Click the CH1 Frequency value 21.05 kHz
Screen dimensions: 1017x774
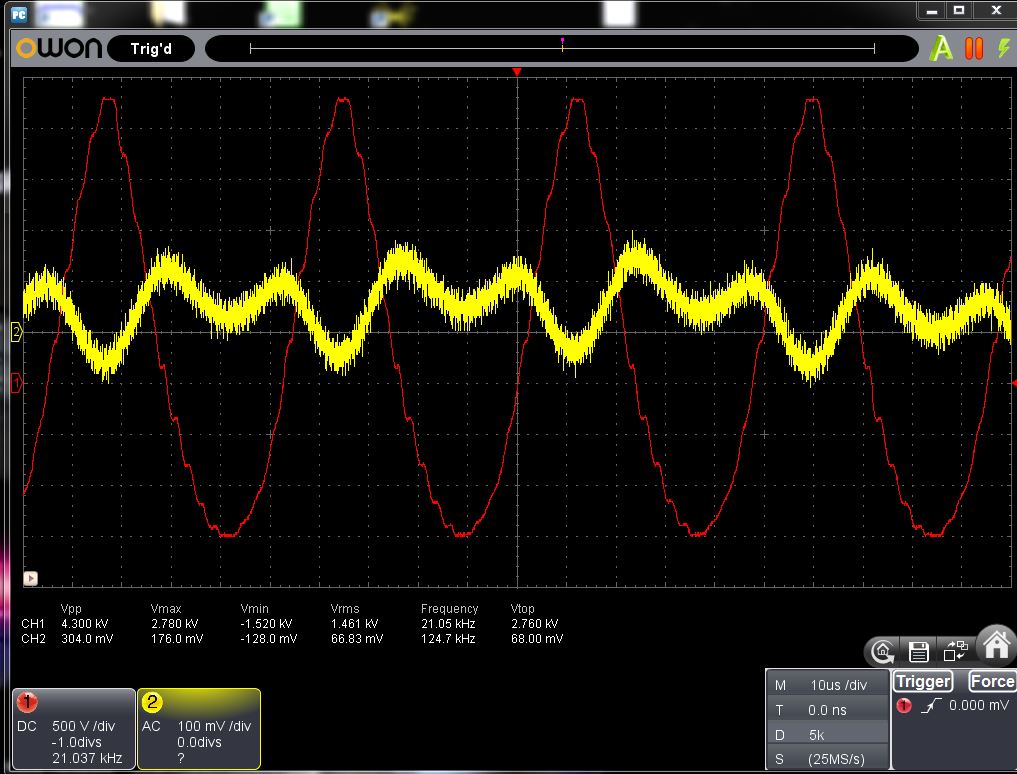(448, 623)
